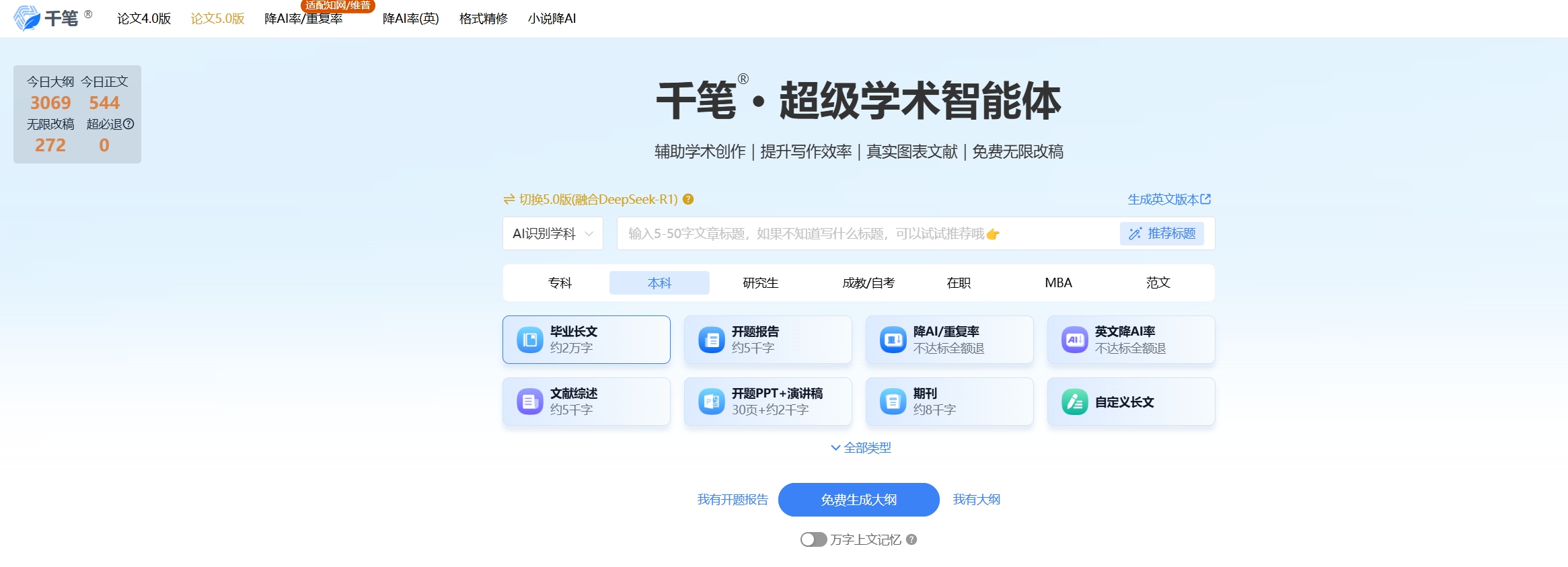Click the 开题PPT+演讲稿 card icon
This screenshot has width=1568, height=567.
(712, 402)
